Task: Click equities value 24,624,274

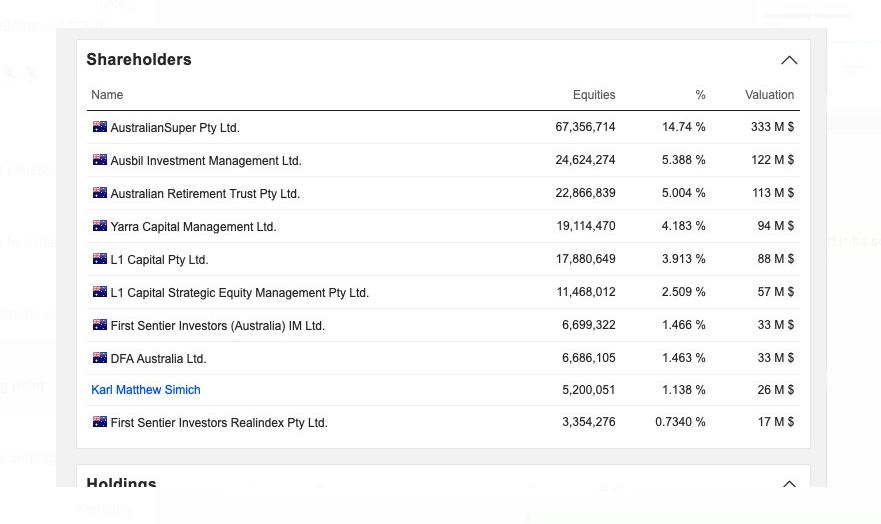Action: 585,160
